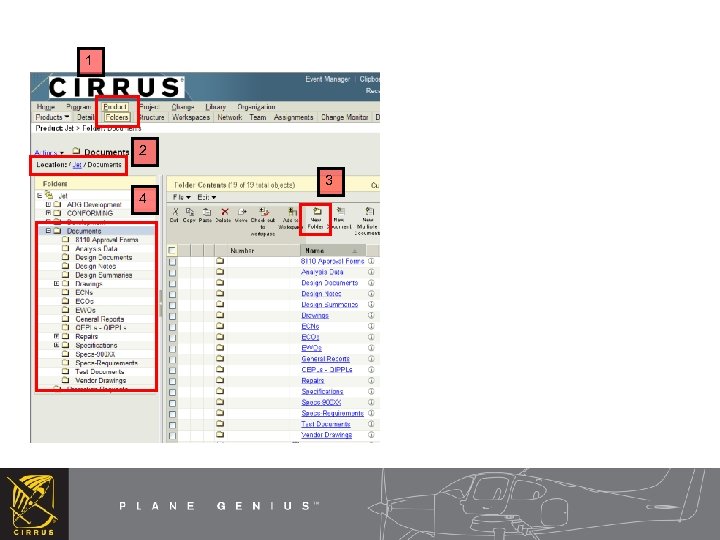The image size is (720, 540).
Task: Check the box for 8110 Approval Forms row
Action: [x=172, y=262]
